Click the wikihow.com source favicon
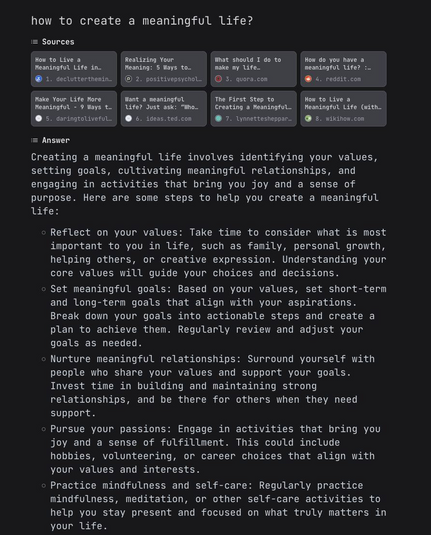Image resolution: width=431 pixels, height=535 pixels. click(308, 118)
